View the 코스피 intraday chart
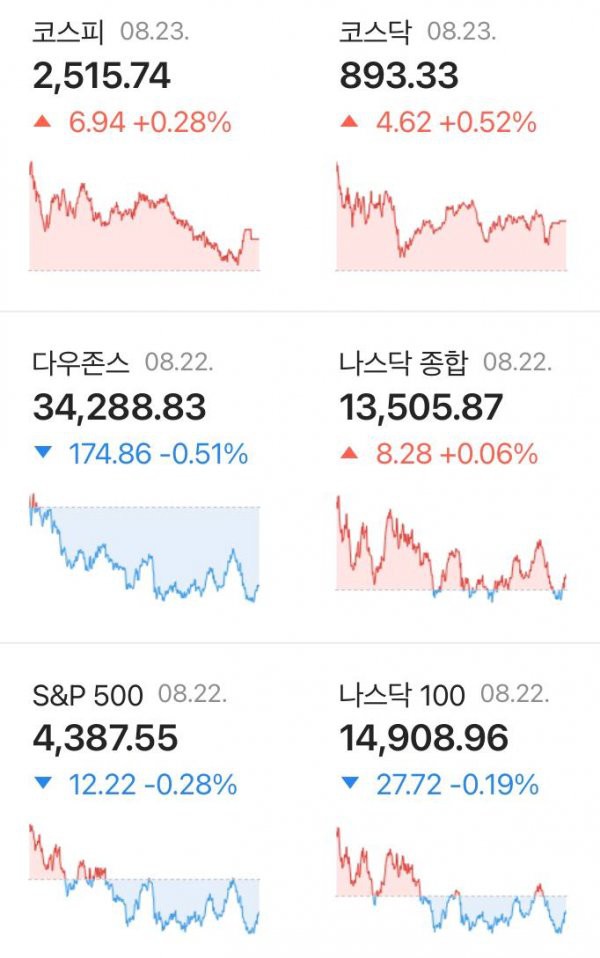The width and height of the screenshot is (600, 958). click(x=145, y=216)
